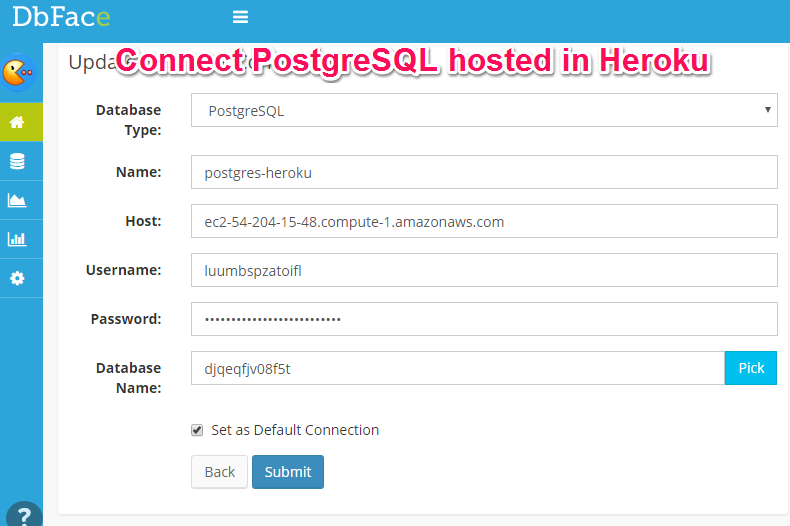Open the settings gear sidebar icon
Screen dimensions: 790x526
[x=17, y=278]
